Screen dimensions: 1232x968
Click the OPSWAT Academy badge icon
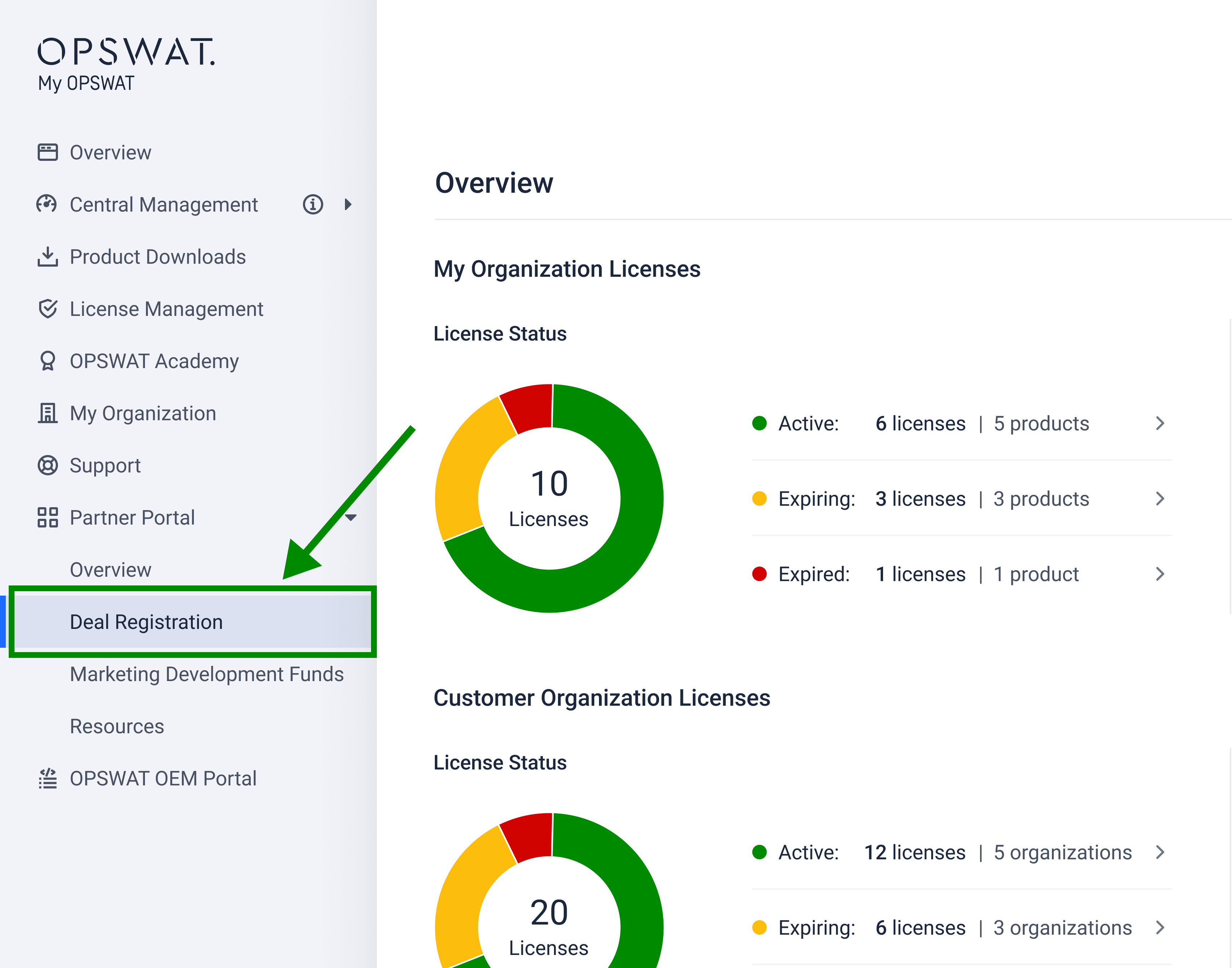[47, 361]
